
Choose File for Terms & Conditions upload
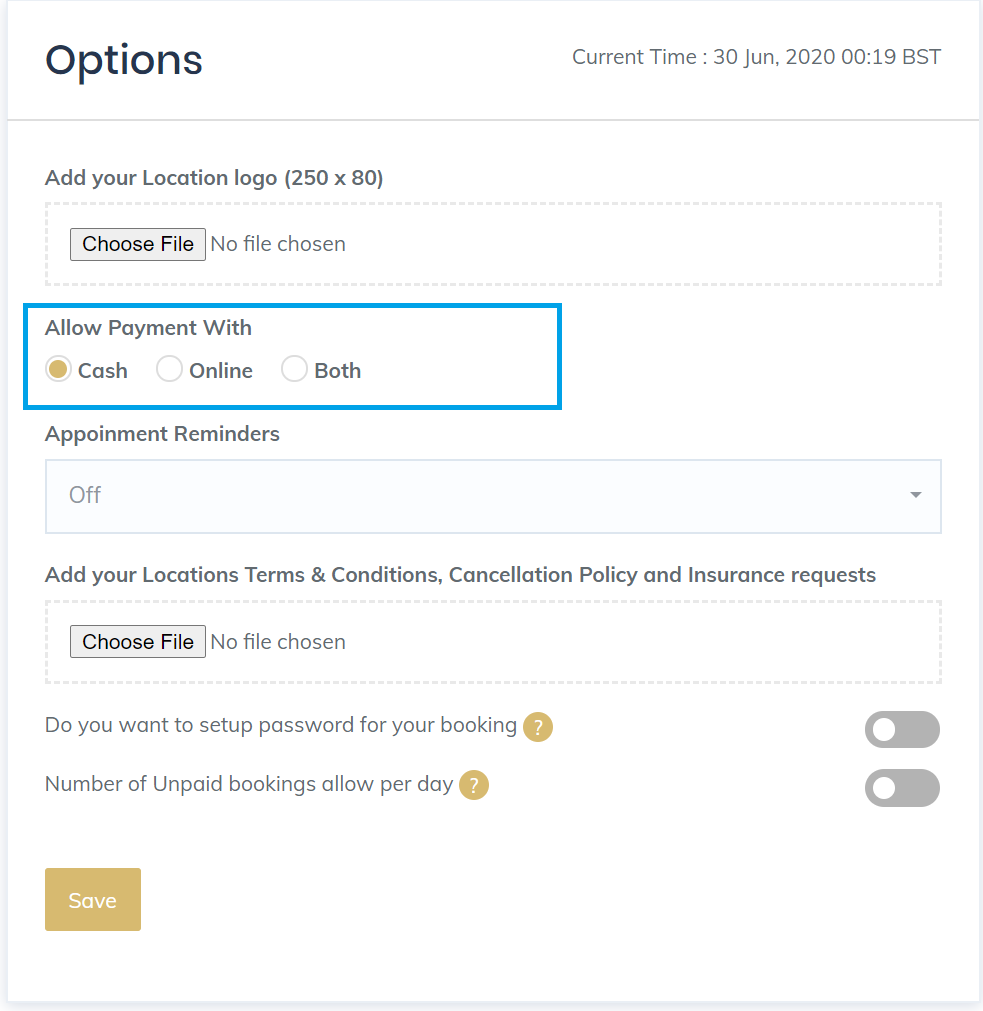click(138, 642)
